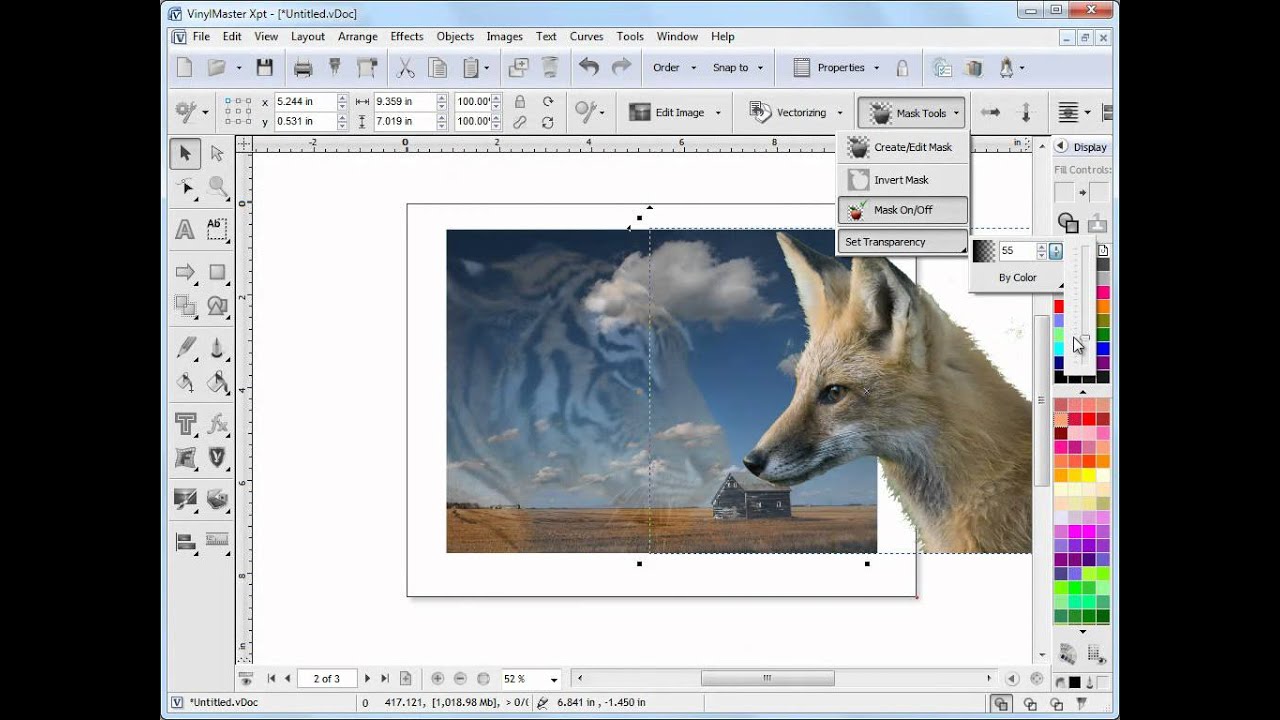Cut selection with scissors icon
1280x720 pixels.
405,67
